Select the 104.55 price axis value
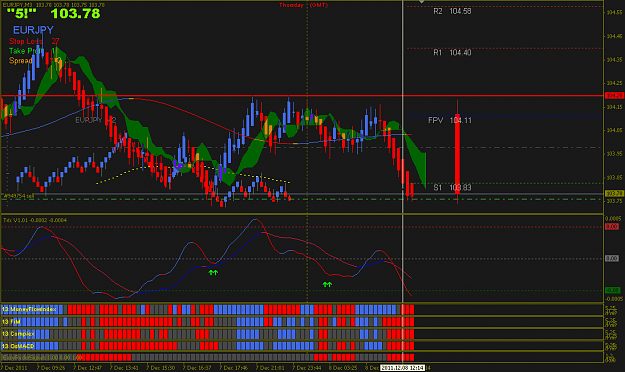625x372 pixels. click(614, 12)
